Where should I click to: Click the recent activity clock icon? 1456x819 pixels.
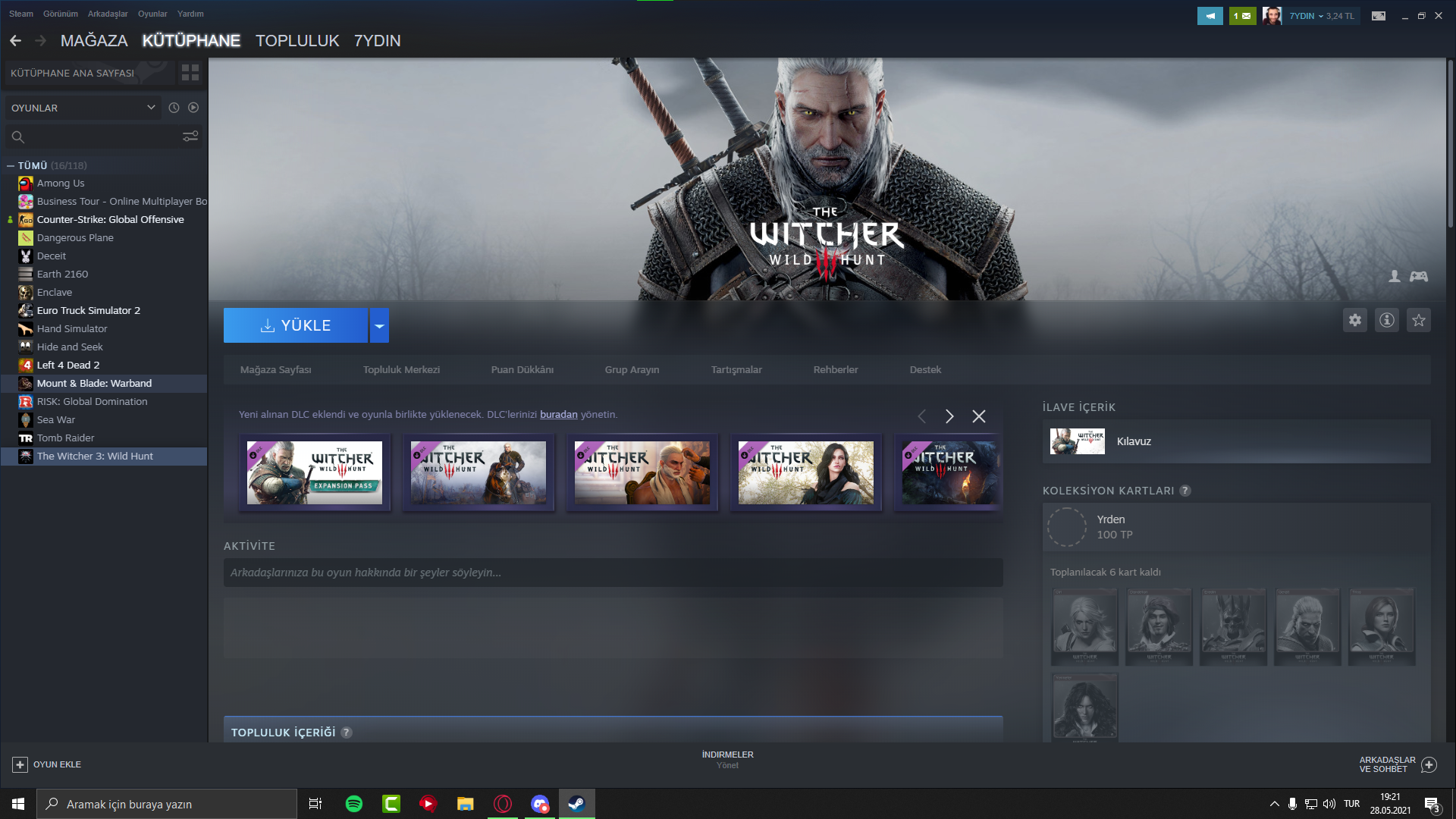[174, 108]
